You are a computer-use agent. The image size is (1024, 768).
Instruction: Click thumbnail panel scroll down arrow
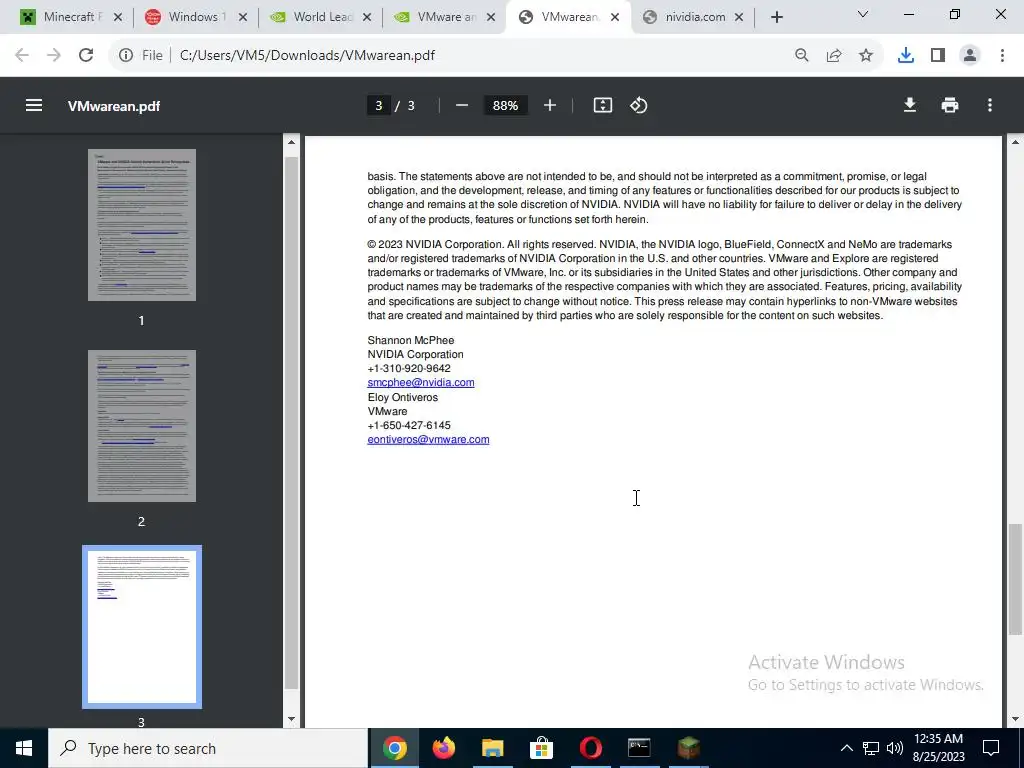[x=291, y=719]
